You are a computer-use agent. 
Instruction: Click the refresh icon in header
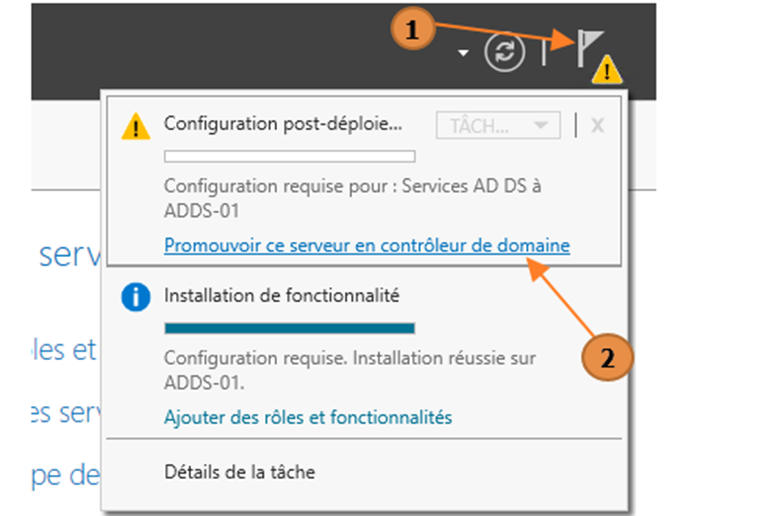pyautogui.click(x=504, y=52)
